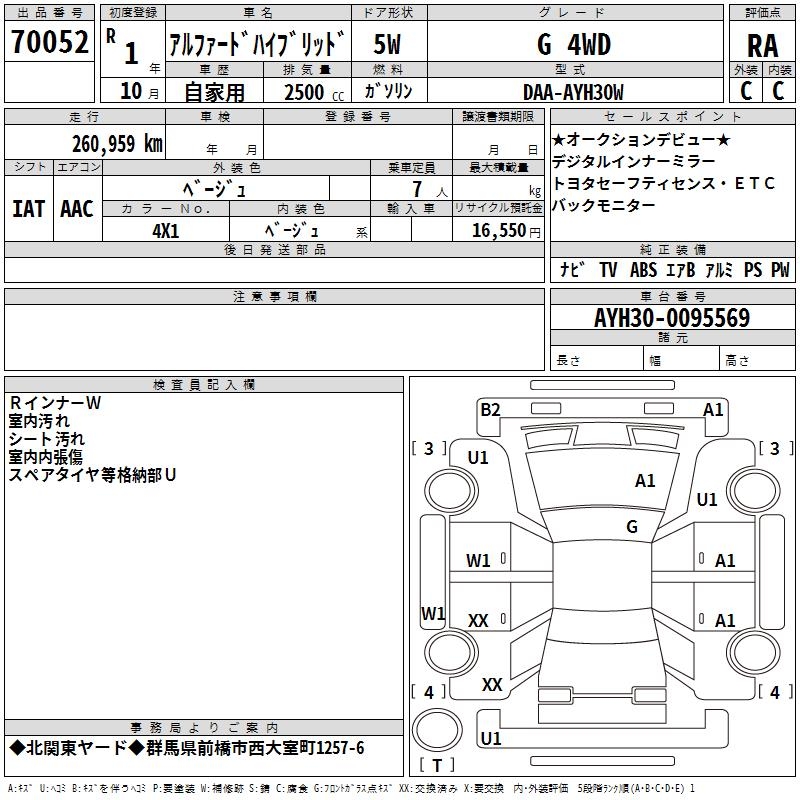Image resolution: width=800 pixels, height=800 pixels.
Task: Click the fuel type ガソリン
Action: point(389,91)
